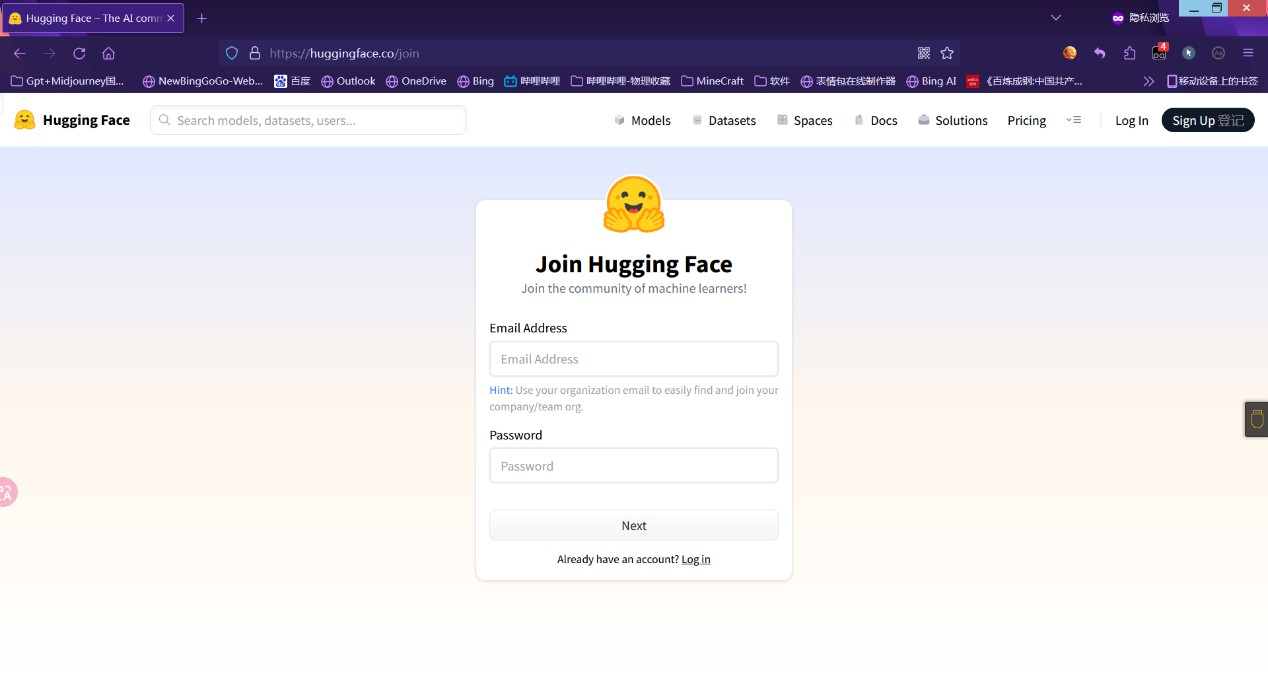
Task: Click the address bar URL huggingface.co/join
Action: (x=344, y=53)
